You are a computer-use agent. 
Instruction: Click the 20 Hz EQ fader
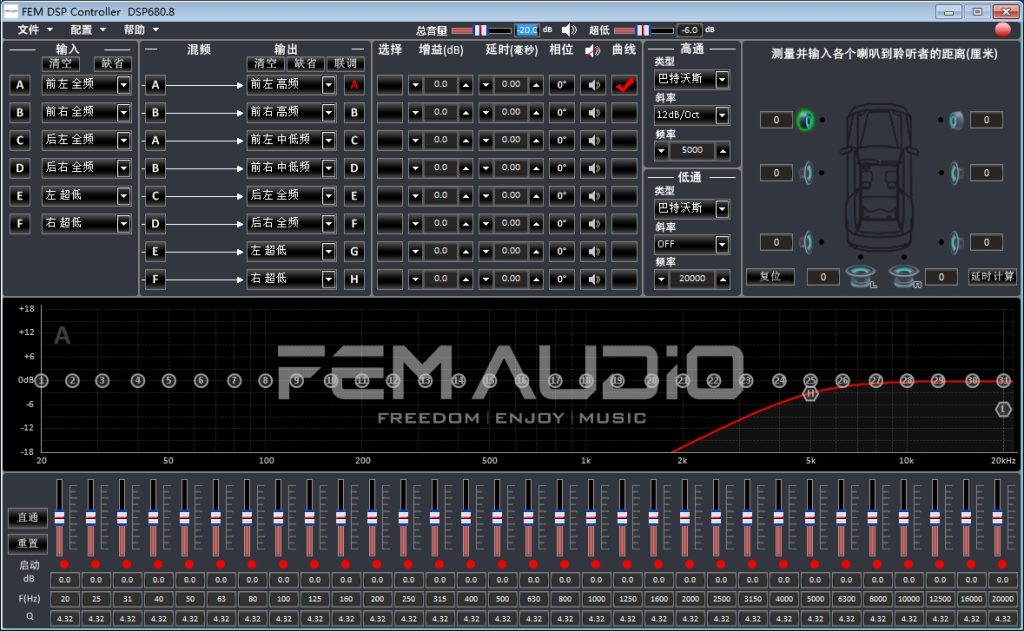click(59, 517)
